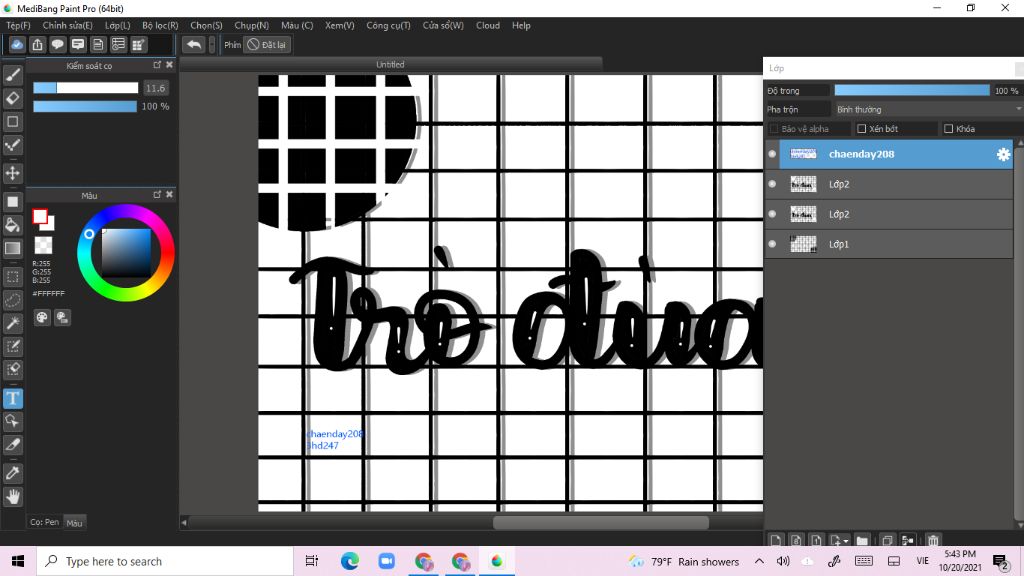The image size is (1024, 576).
Task: Select the Operation/object tool
Action: point(12,421)
